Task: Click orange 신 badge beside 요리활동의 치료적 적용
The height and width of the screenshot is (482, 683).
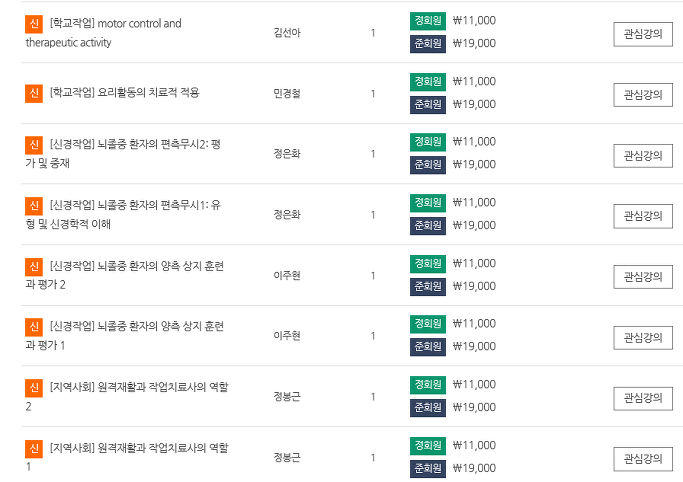Action: click(34, 93)
